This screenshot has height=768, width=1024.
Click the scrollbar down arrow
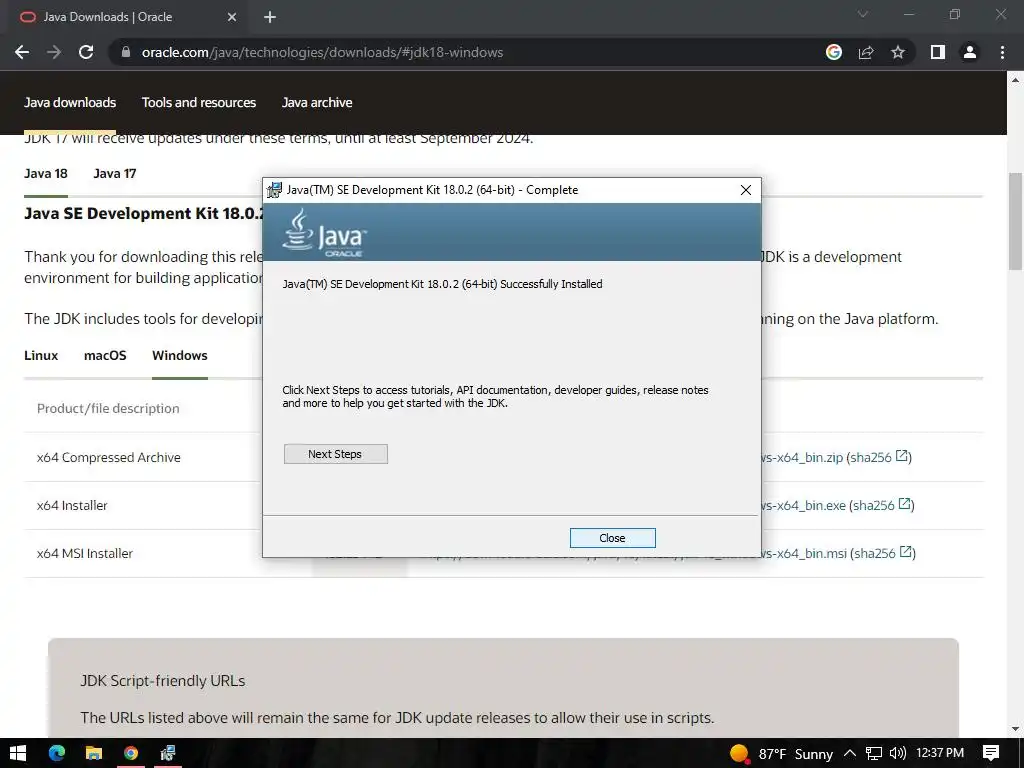coord(1015,729)
